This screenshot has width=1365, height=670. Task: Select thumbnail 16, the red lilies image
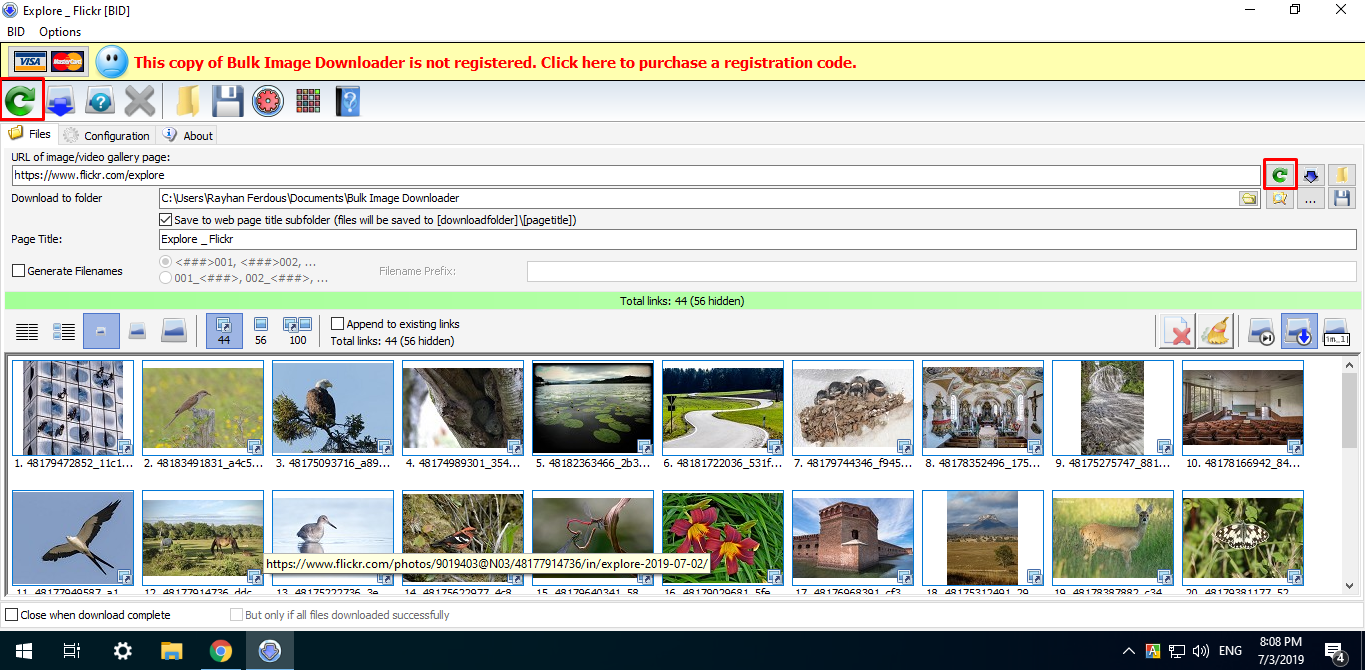pos(722,538)
